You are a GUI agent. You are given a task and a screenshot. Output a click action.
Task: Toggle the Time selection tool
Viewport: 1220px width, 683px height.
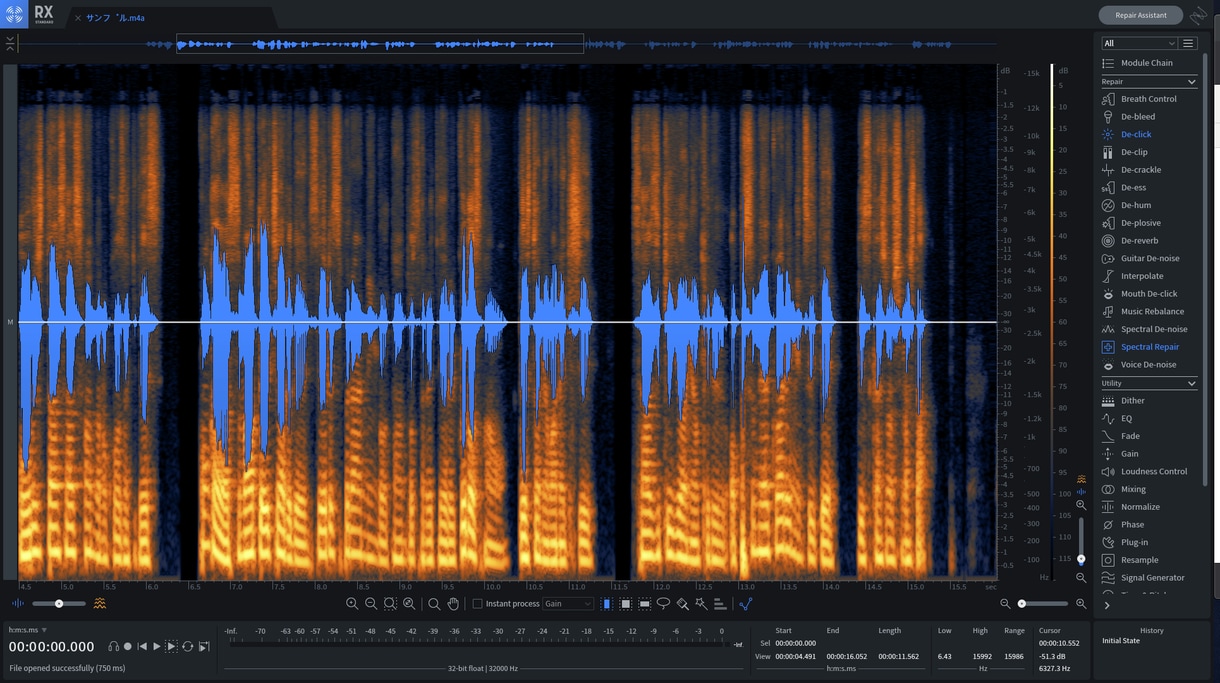pyautogui.click(x=607, y=604)
